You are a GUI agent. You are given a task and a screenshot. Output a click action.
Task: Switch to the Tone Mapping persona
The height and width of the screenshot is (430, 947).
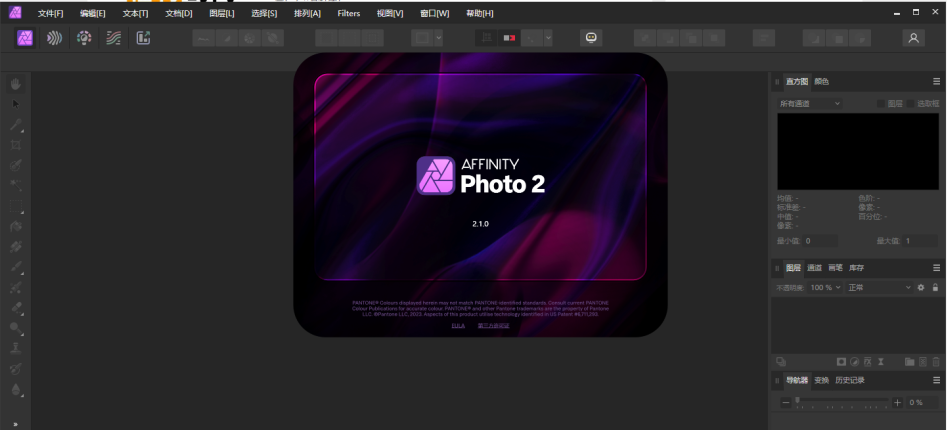point(114,38)
